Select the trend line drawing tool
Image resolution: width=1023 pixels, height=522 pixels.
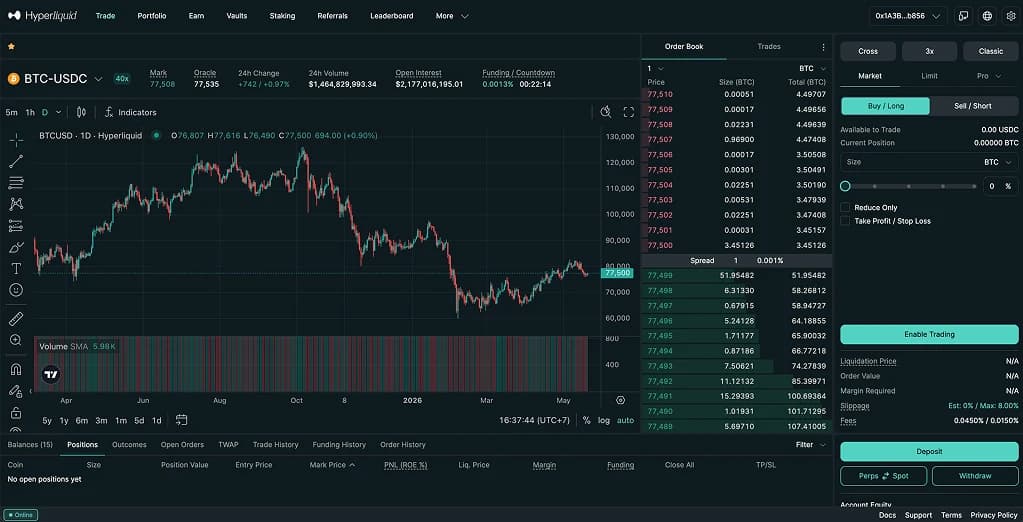(16, 161)
